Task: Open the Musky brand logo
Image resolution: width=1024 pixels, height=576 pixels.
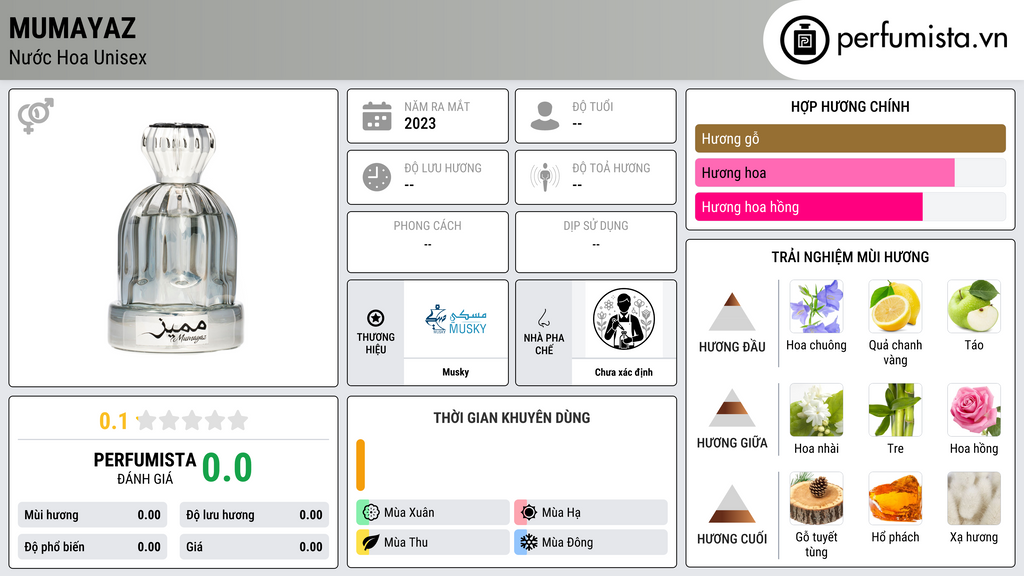Action: (x=456, y=320)
